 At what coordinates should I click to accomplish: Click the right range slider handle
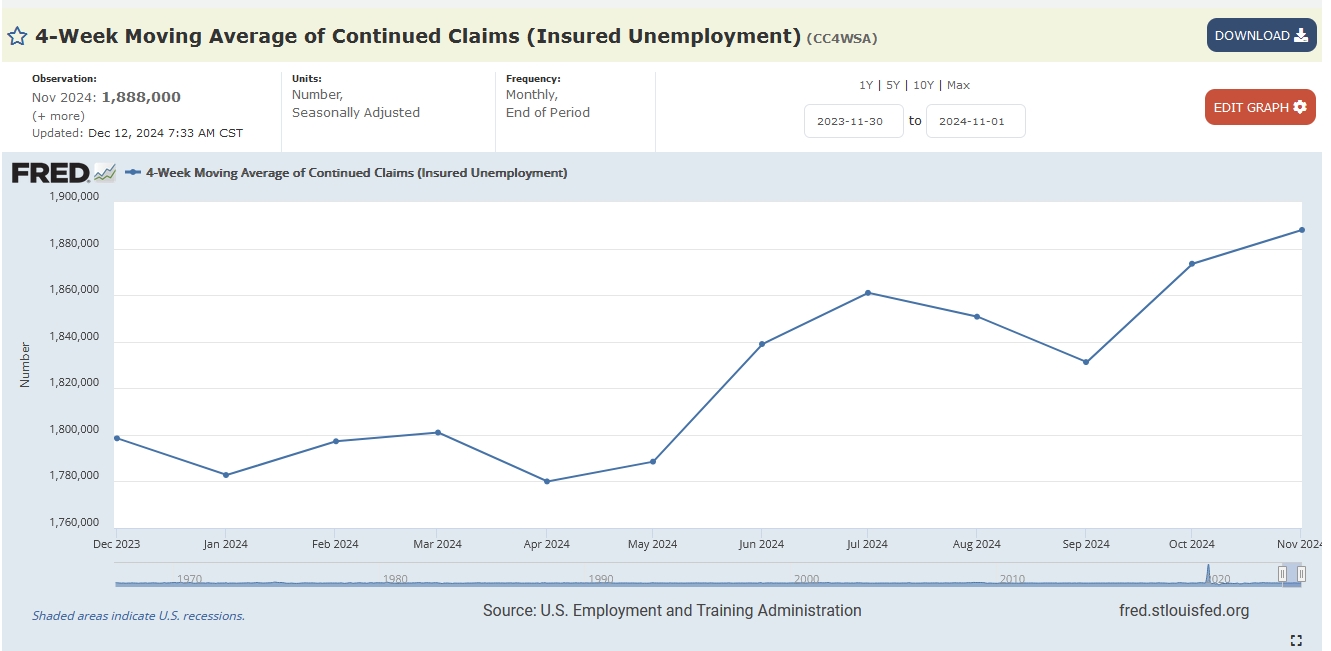(x=1301, y=573)
